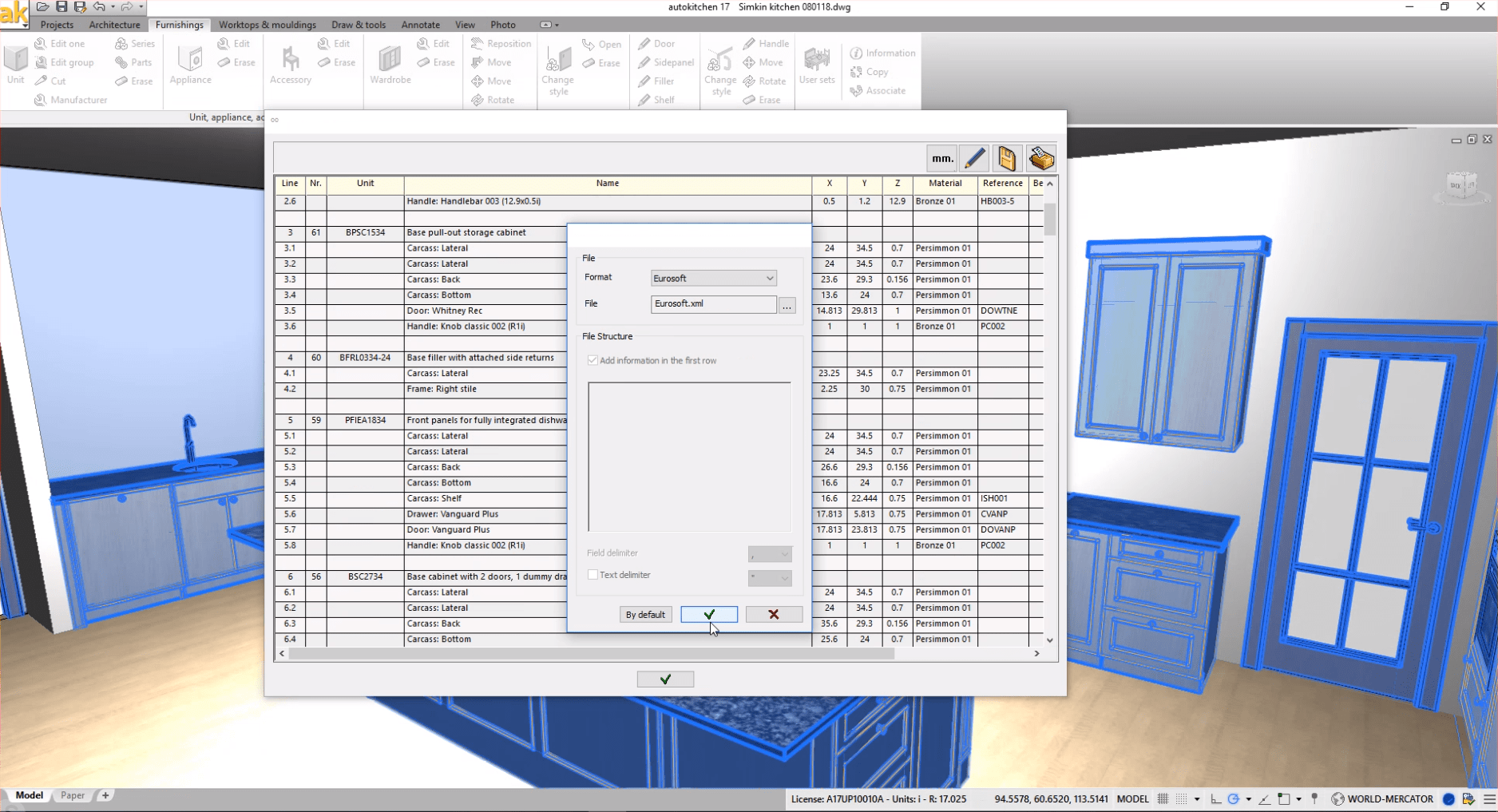
Task: Click the browse button next to Eurosoft.xml
Action: [x=787, y=305]
